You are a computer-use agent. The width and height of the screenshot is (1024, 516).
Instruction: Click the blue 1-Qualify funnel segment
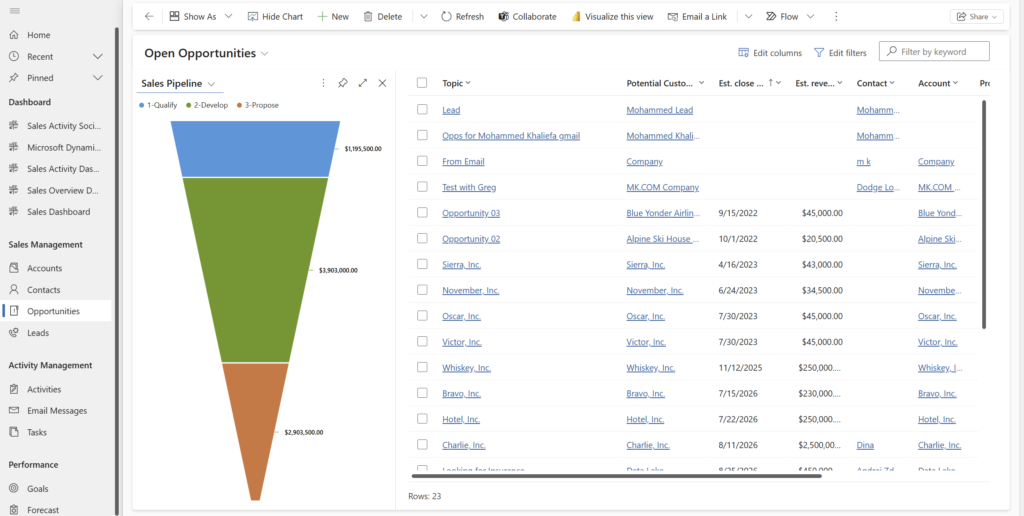tap(255, 149)
